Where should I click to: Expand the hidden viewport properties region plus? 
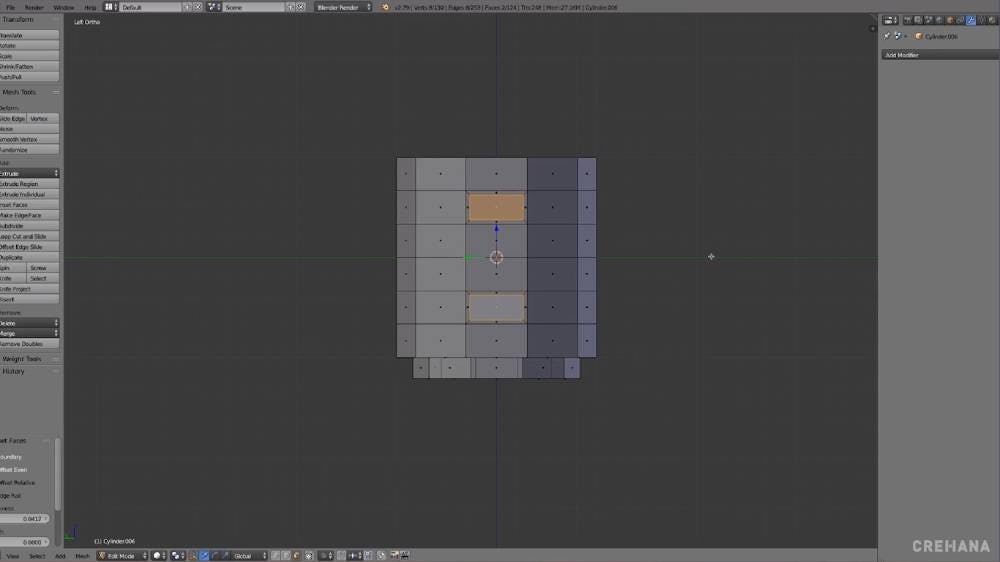[872, 28]
